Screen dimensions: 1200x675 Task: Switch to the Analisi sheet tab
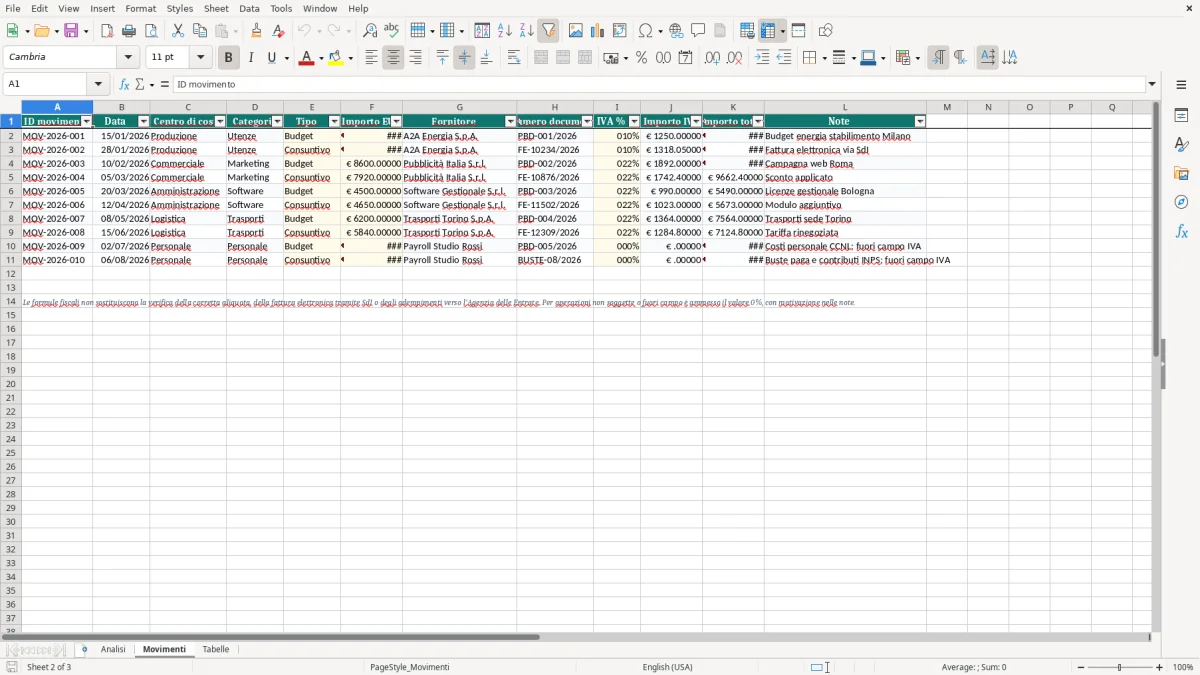(113, 650)
